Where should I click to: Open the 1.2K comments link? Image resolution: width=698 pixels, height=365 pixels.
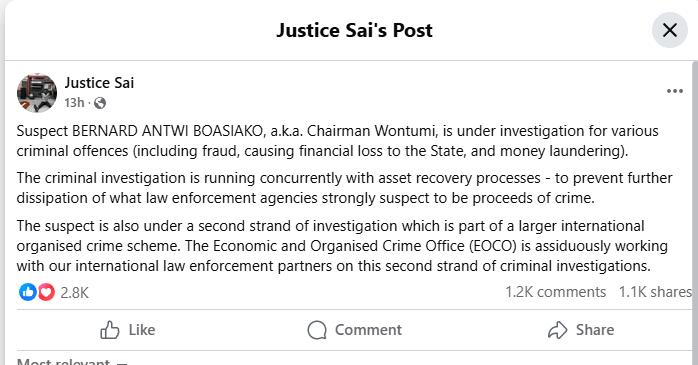point(555,292)
